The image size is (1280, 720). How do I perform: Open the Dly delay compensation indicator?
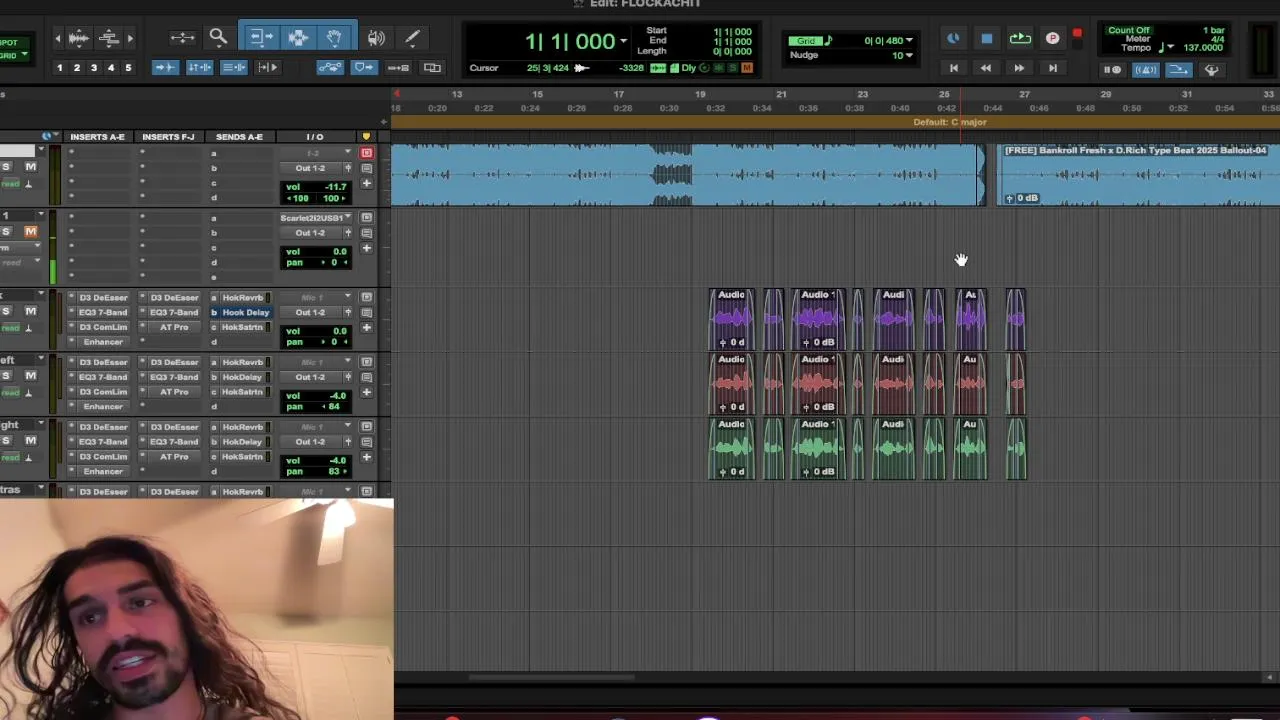click(688, 68)
